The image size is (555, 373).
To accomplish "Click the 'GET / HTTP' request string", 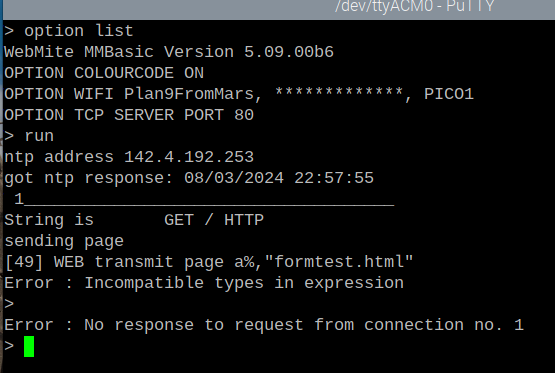I will click(x=214, y=220).
